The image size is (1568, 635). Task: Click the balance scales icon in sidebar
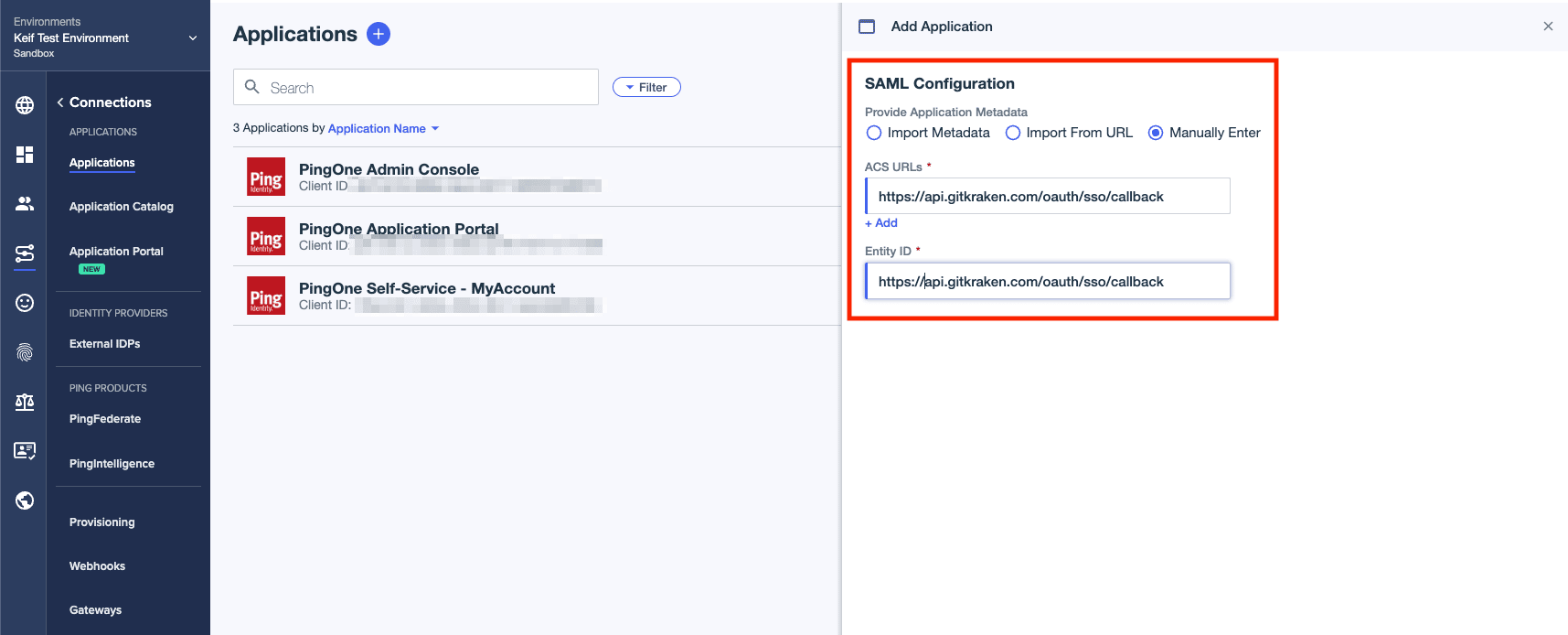pyautogui.click(x=25, y=402)
